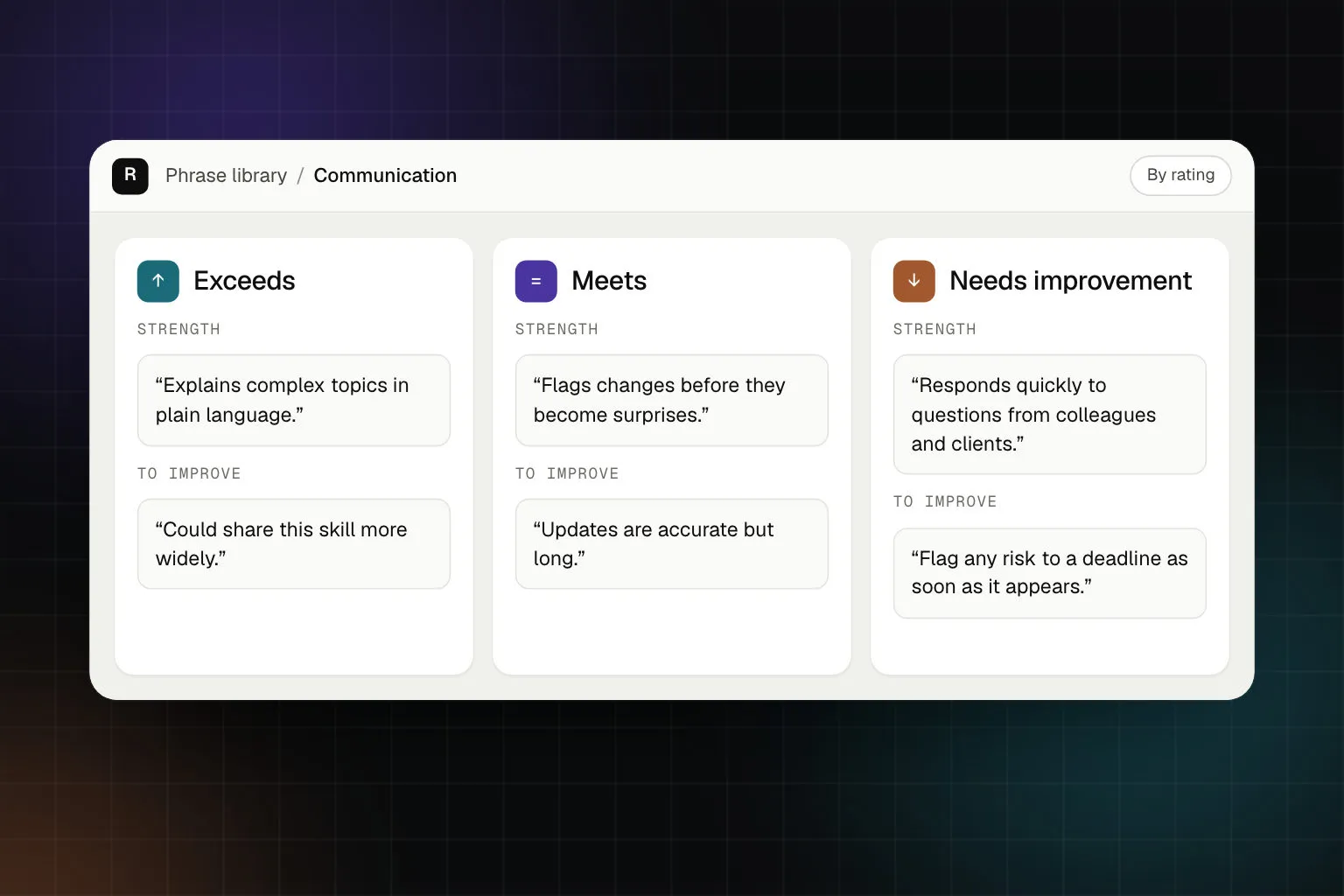Click the Exceeds up-arrow icon
This screenshot has height=896, width=1344.
(158, 281)
